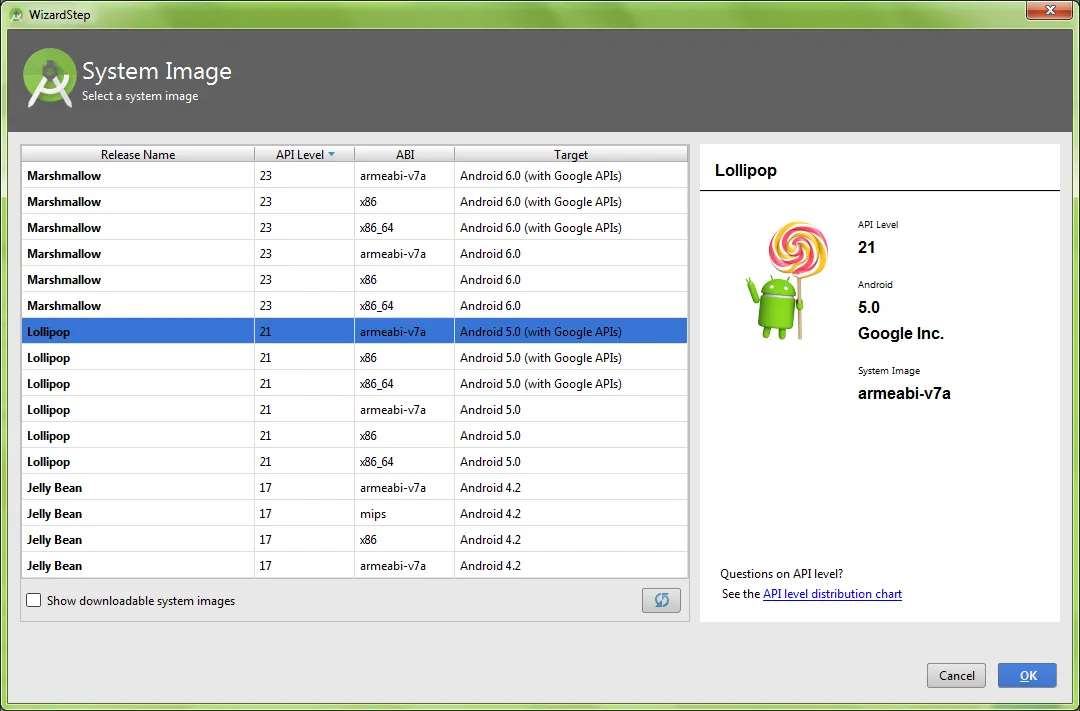The width and height of the screenshot is (1080, 711).
Task: Close the WizardStep window
Action: tap(1050, 10)
